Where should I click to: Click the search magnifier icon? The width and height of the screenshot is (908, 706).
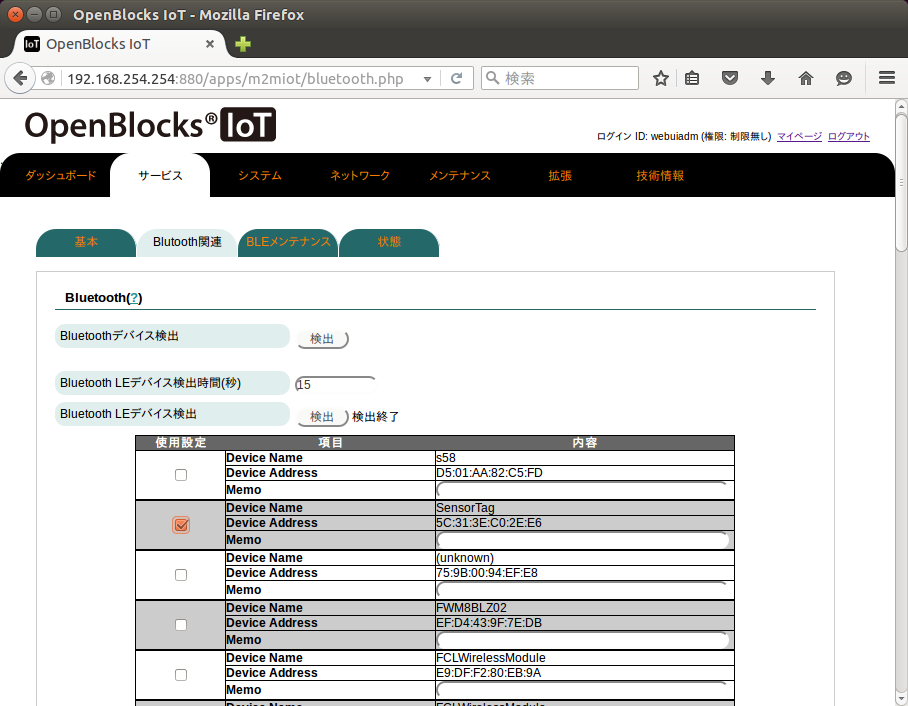pyautogui.click(x=492, y=78)
